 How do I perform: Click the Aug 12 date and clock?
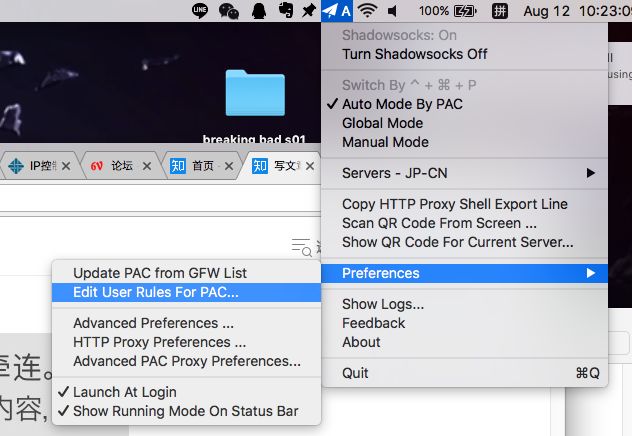pos(578,11)
